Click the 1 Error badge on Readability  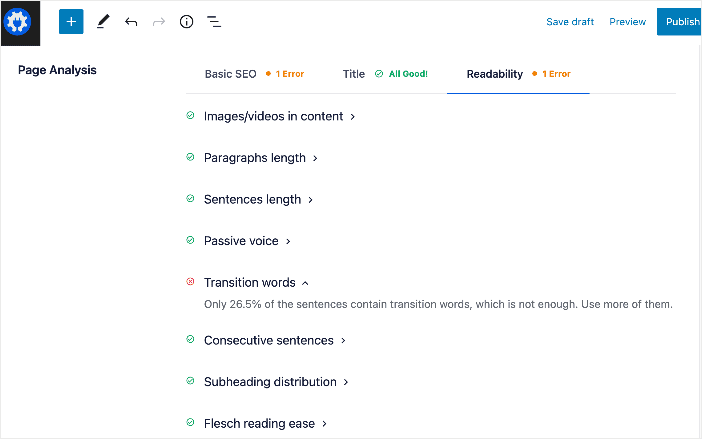pyautogui.click(x=551, y=74)
